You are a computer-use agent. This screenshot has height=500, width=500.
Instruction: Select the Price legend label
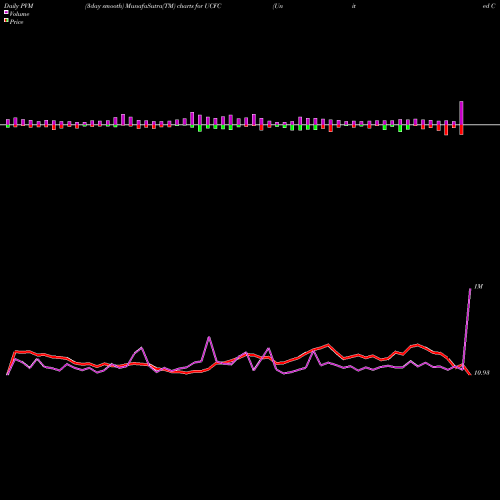(16, 22)
